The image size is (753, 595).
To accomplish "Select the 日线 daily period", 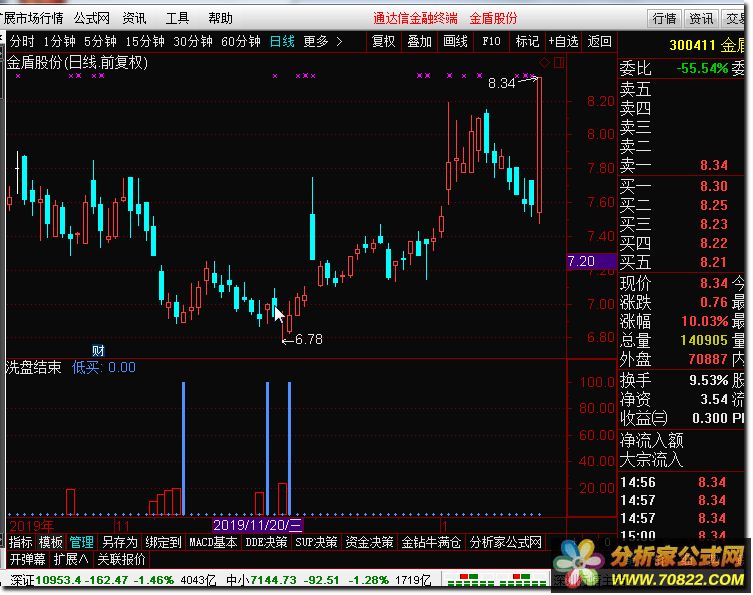I will point(282,42).
